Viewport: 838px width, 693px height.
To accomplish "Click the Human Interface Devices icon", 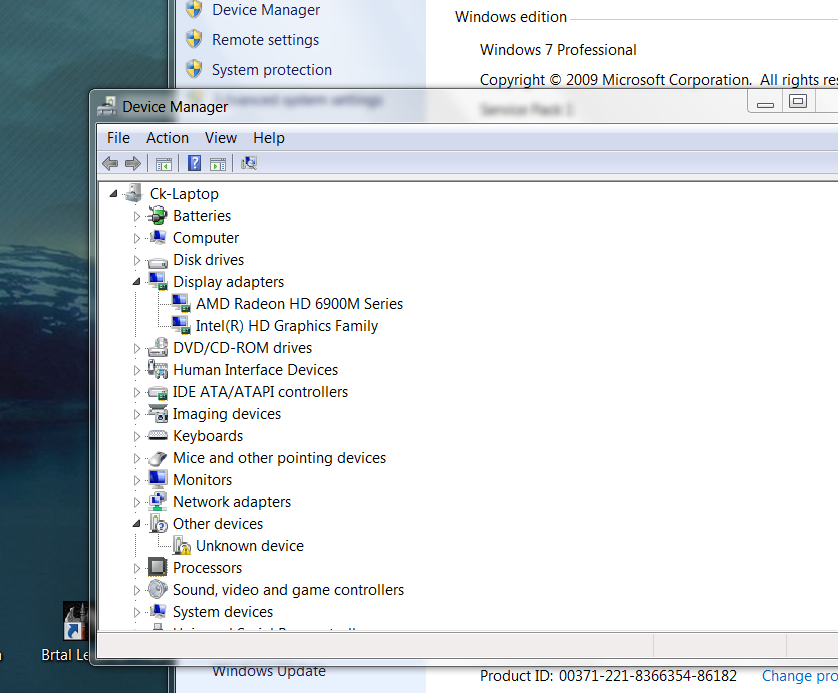I will (x=158, y=369).
